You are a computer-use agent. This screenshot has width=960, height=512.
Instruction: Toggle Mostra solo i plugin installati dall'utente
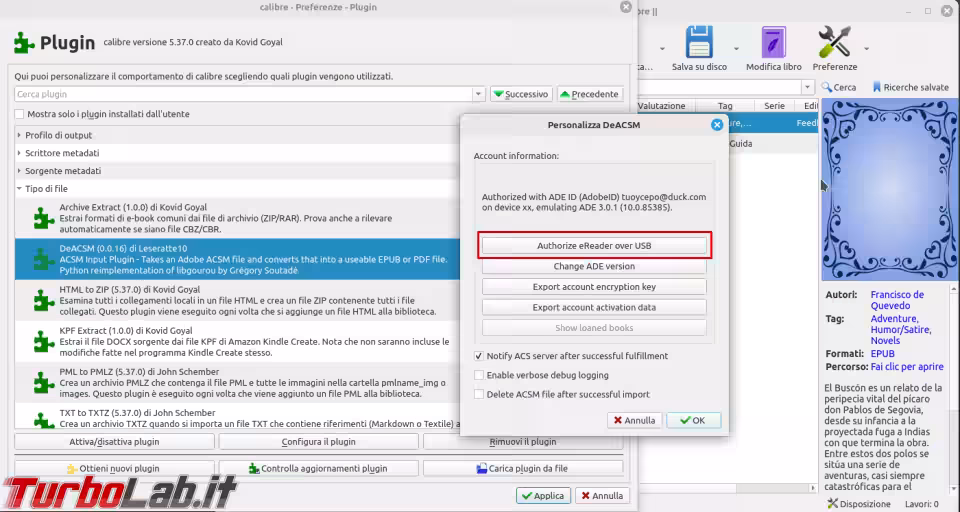pyautogui.click(x=20, y=114)
